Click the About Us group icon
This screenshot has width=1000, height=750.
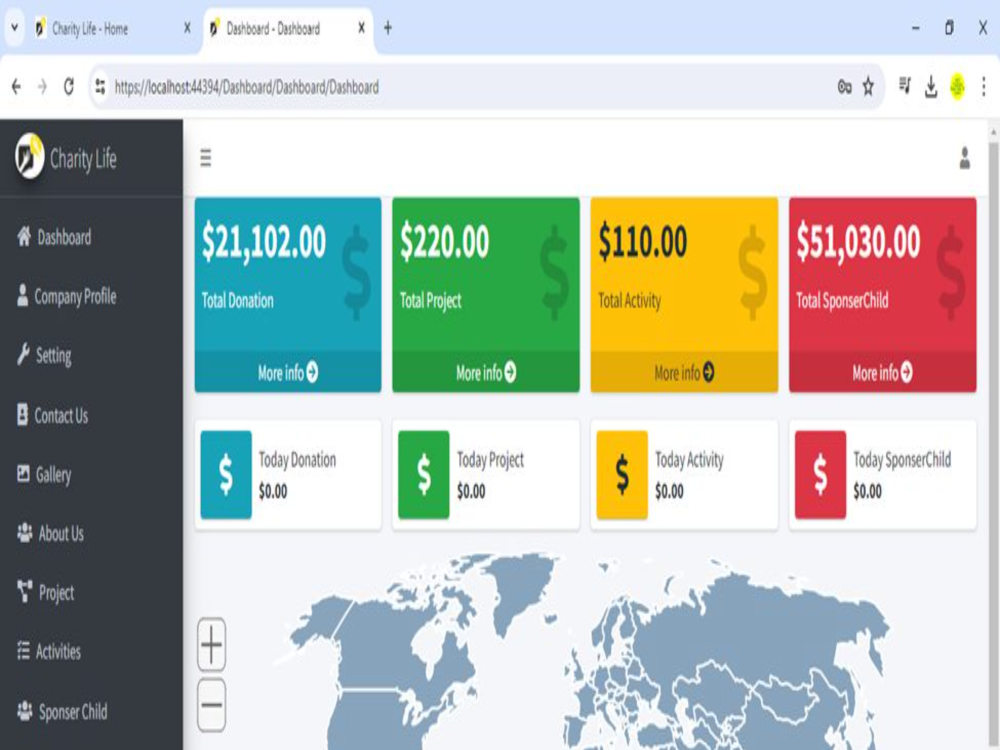(x=25, y=533)
